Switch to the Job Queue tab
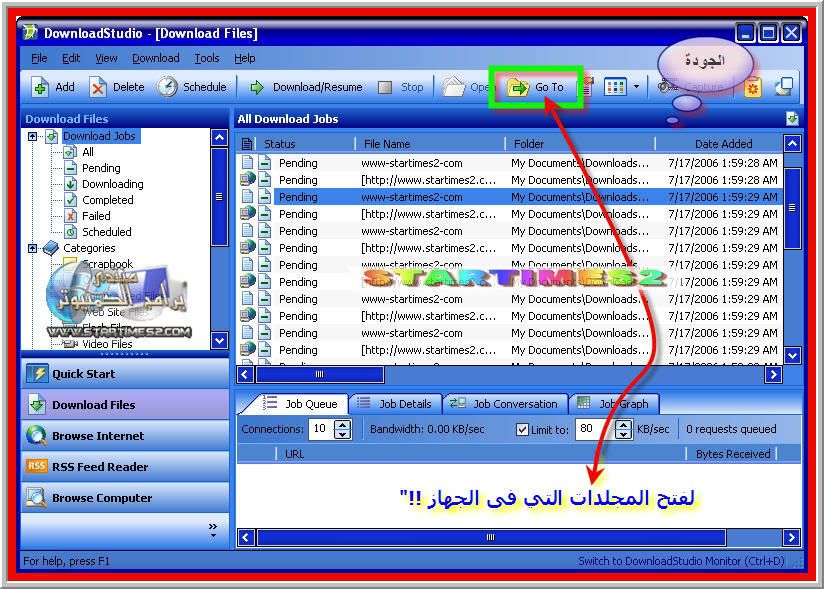This screenshot has height=589, width=824. coord(301,404)
